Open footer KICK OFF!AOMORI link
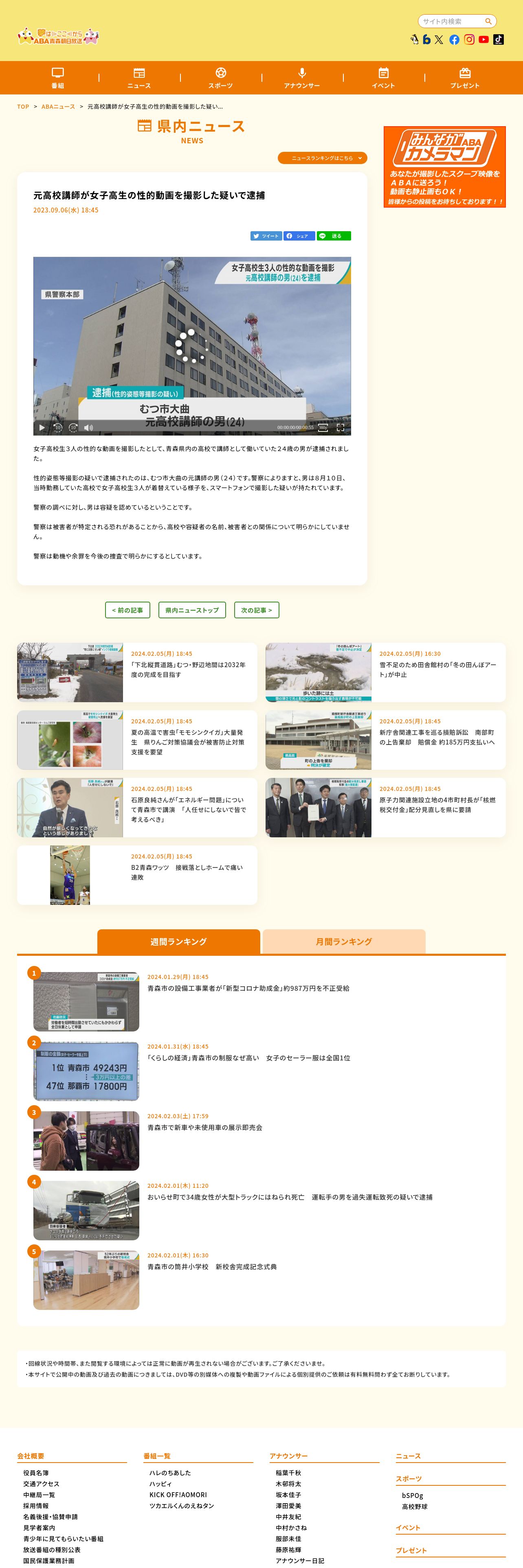The height and width of the screenshot is (1568, 523). pyautogui.click(x=178, y=1494)
